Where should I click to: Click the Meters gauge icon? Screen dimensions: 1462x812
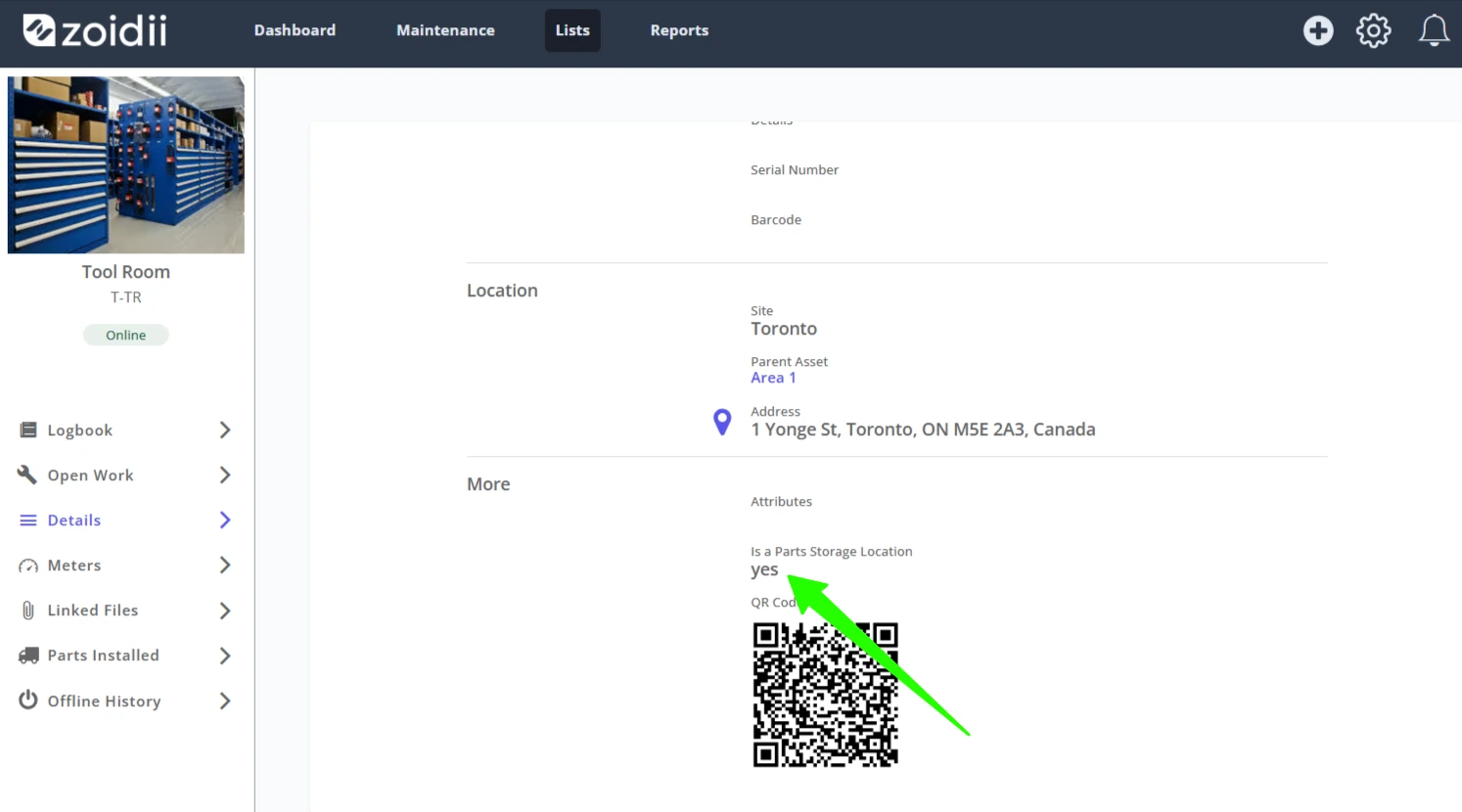tap(28, 565)
